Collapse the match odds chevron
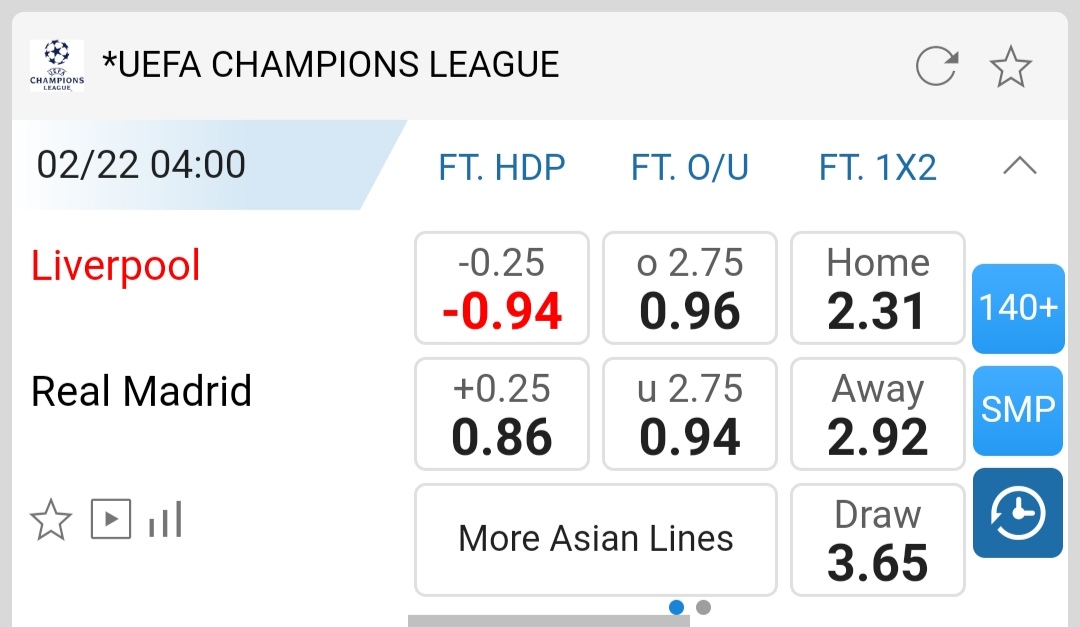This screenshot has height=627, width=1080. [1019, 166]
